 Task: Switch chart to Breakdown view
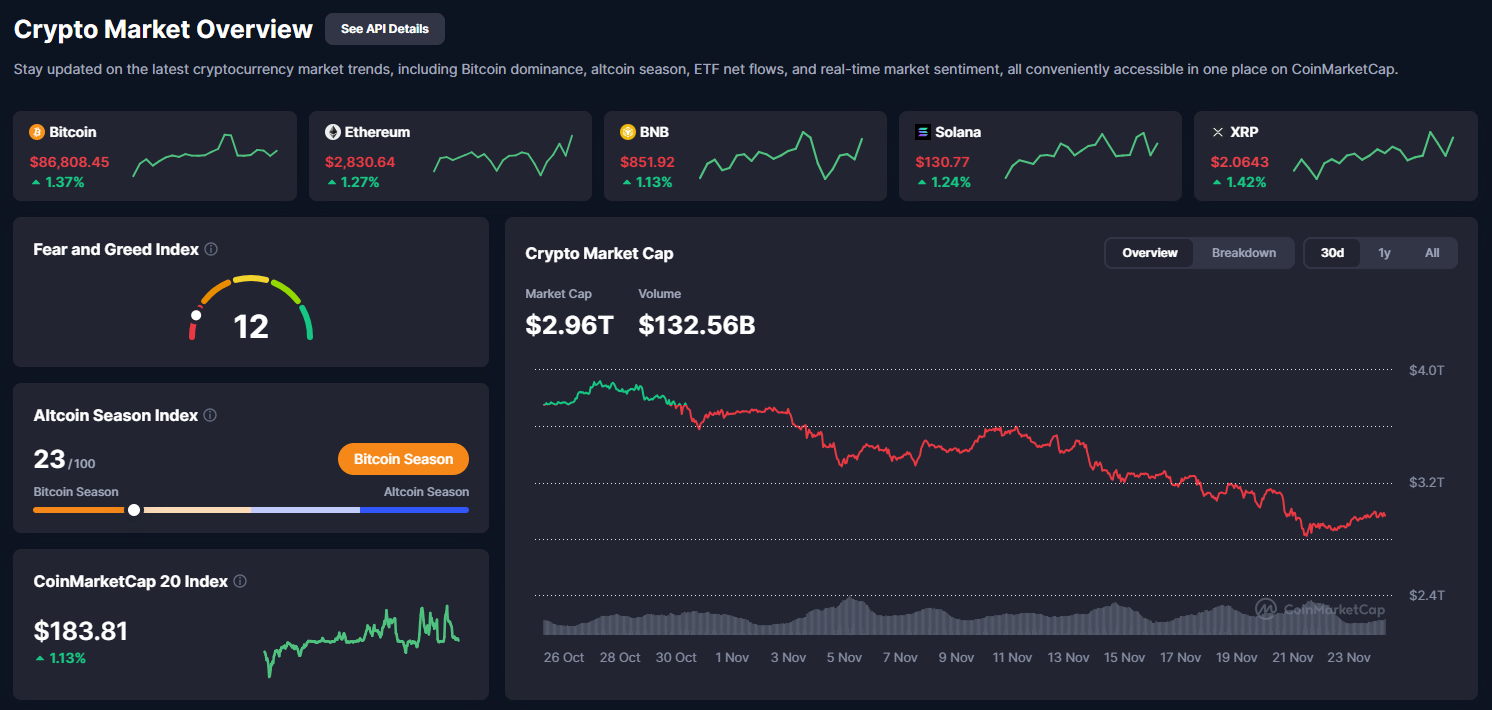[1243, 253]
